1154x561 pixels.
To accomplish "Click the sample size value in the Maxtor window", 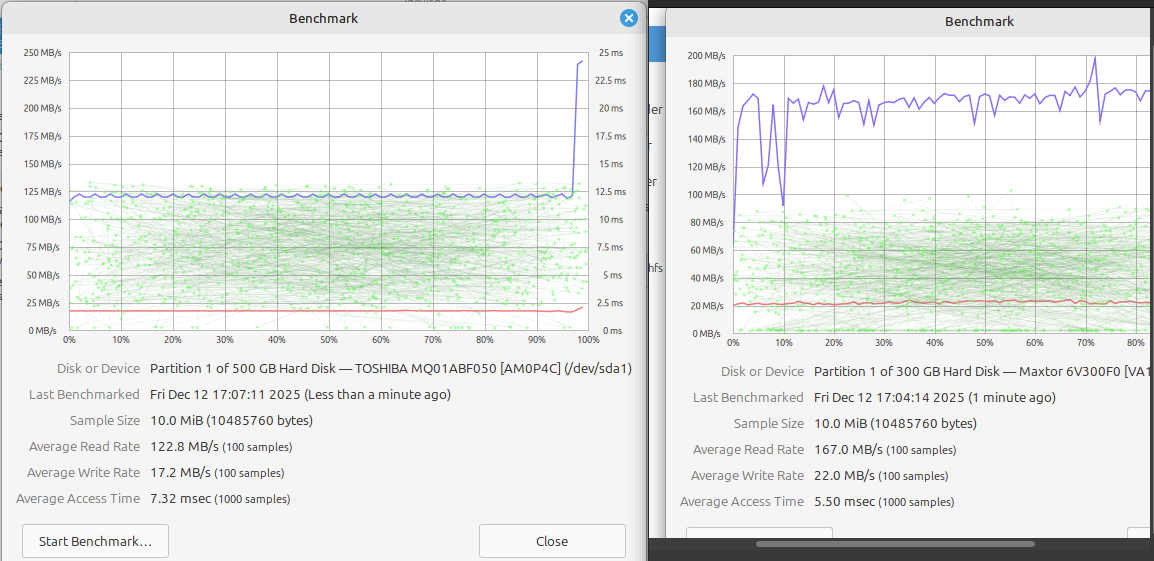I will 896,424.
